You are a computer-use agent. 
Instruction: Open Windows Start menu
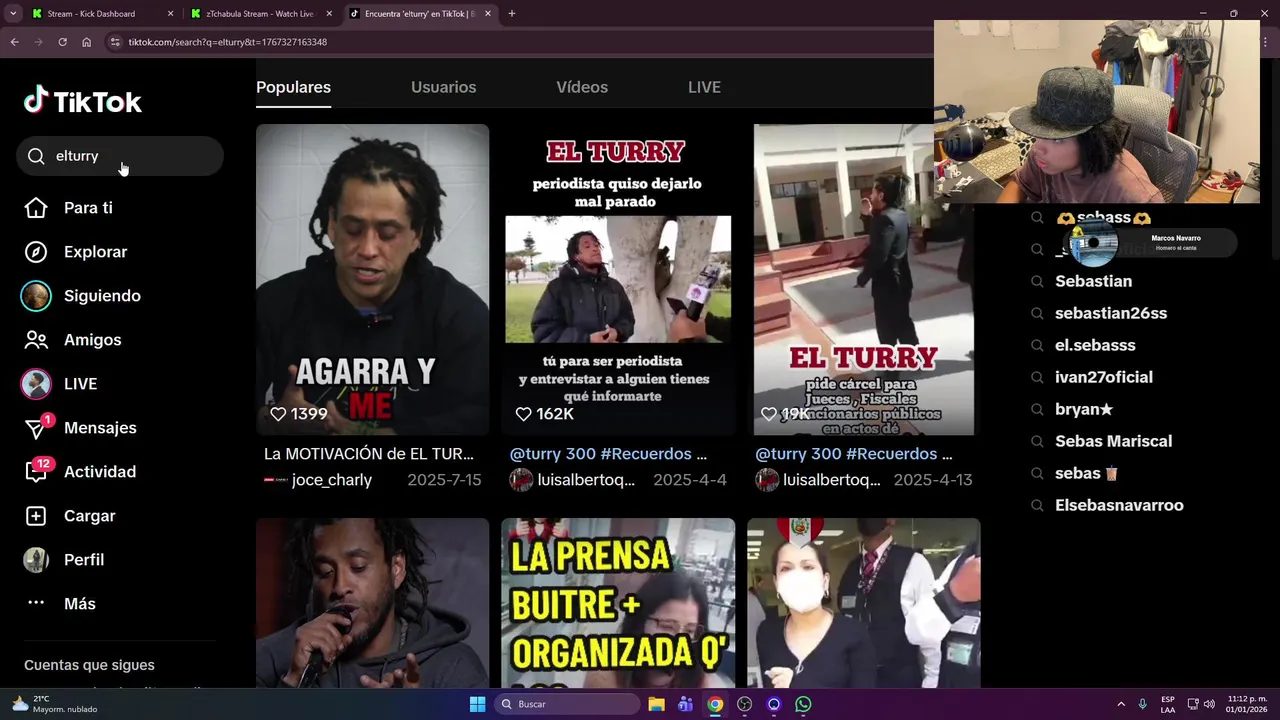click(477, 704)
